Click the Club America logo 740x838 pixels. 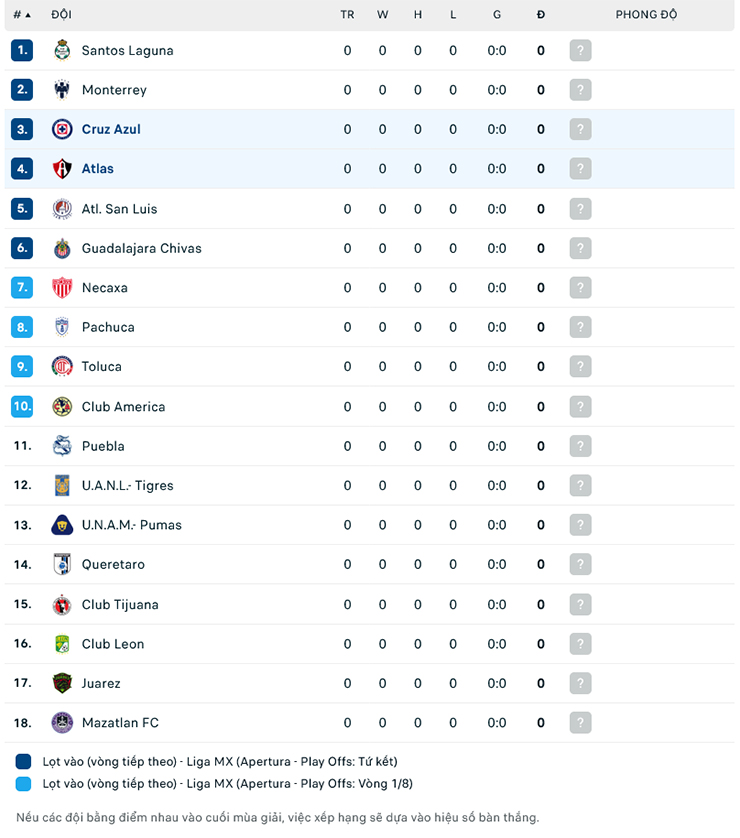click(62, 407)
